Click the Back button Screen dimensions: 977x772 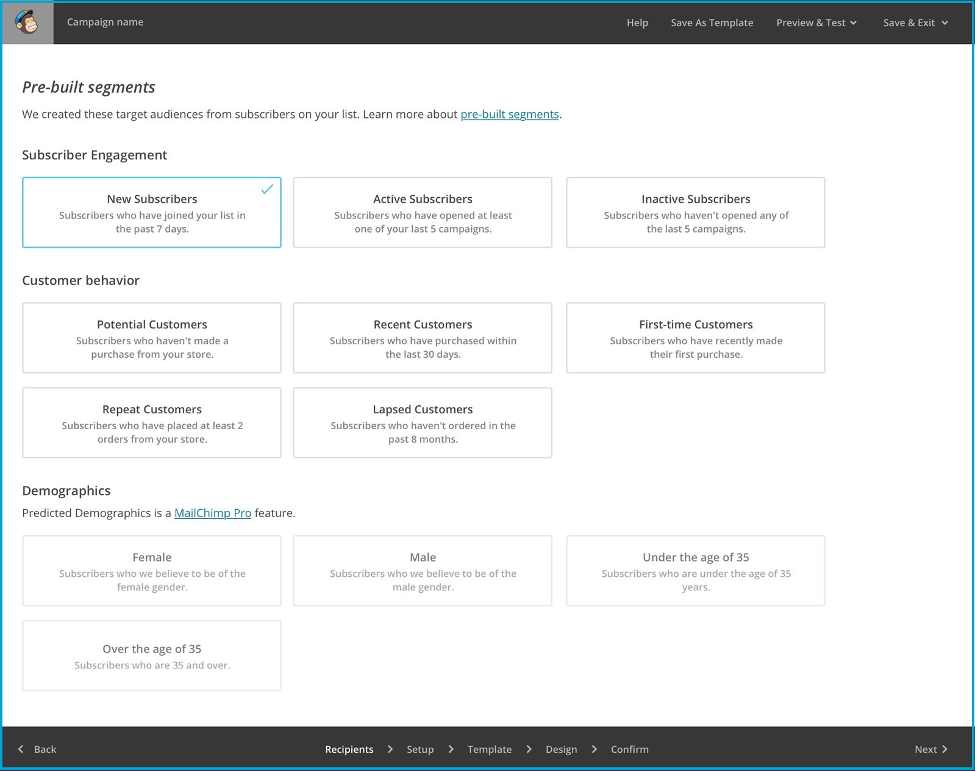pos(37,749)
